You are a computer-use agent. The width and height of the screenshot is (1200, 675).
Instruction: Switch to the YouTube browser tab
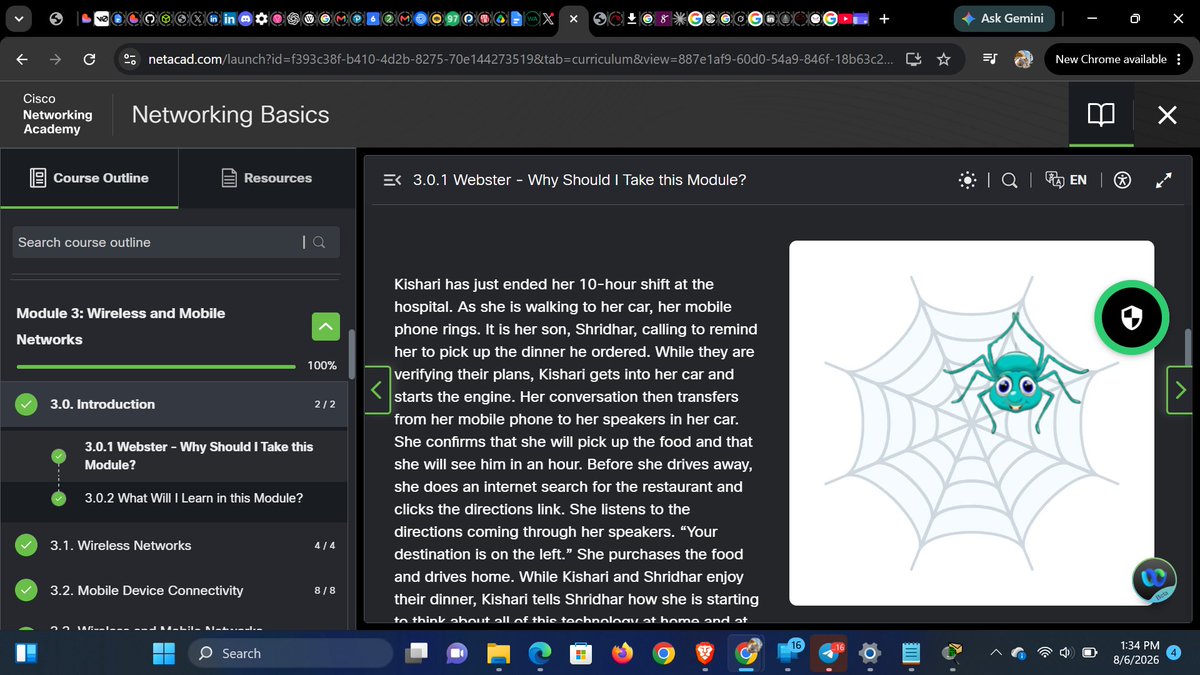pos(847,18)
